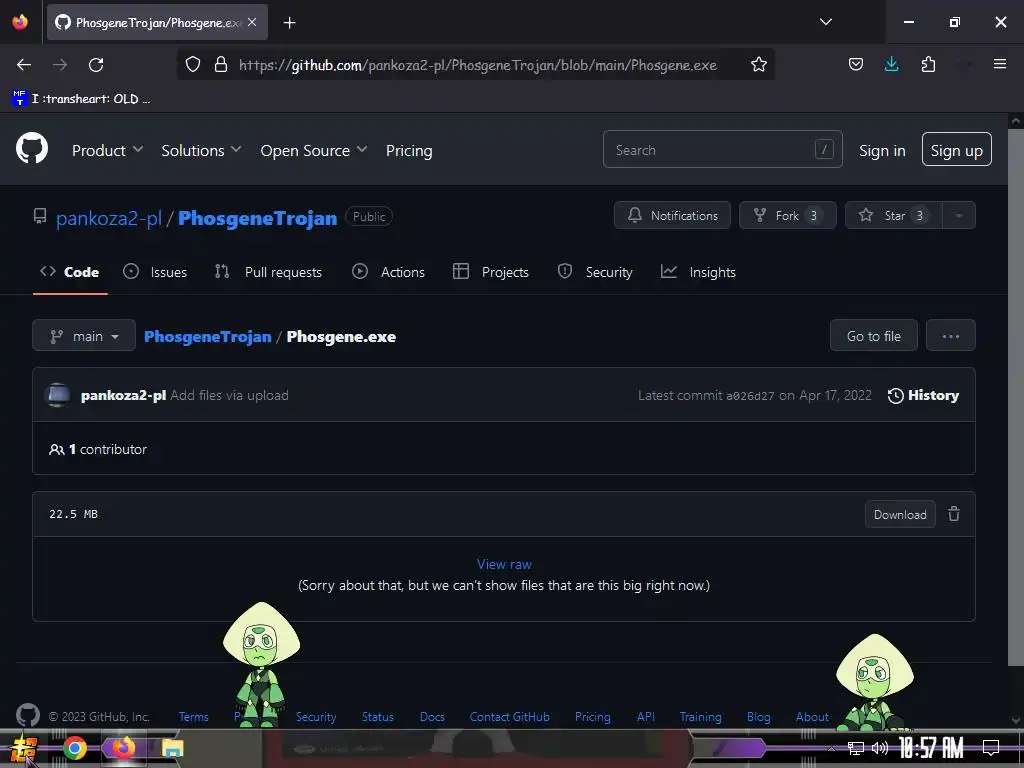
Task: Expand the Product menu
Action: pos(107,150)
